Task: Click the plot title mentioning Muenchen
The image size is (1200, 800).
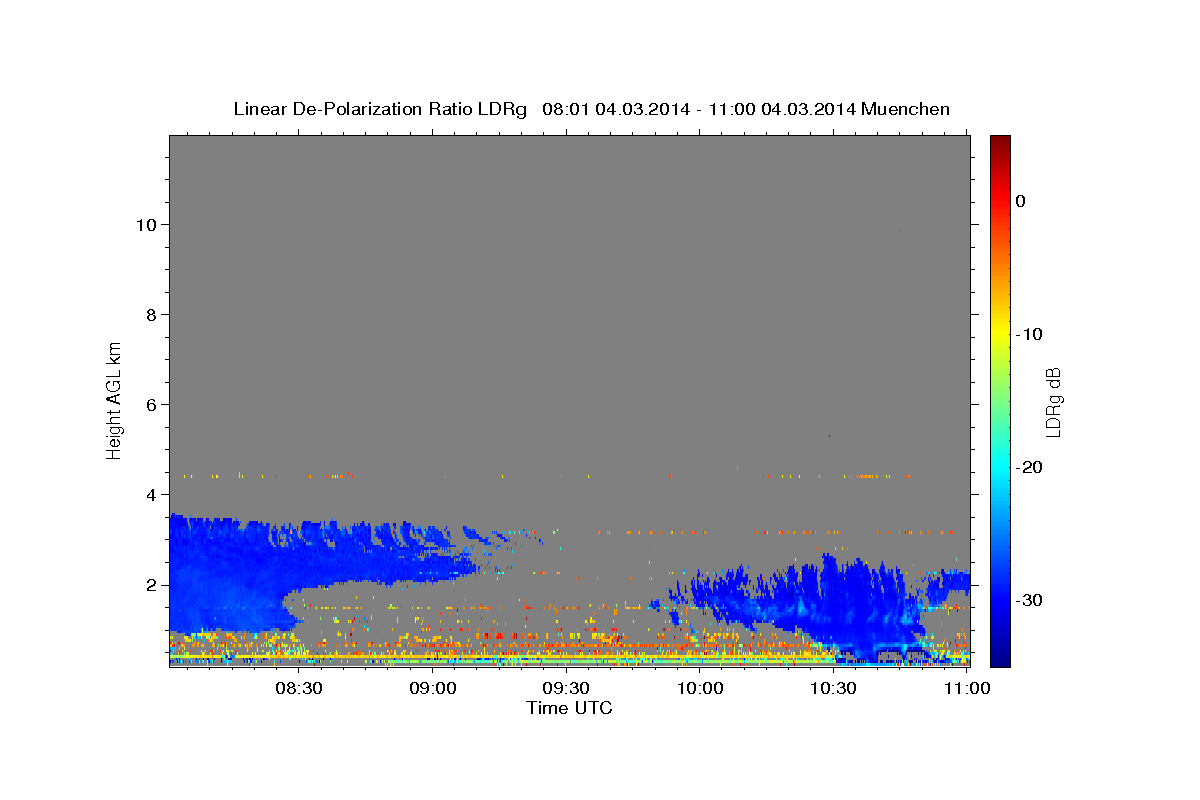Action: tap(591, 109)
